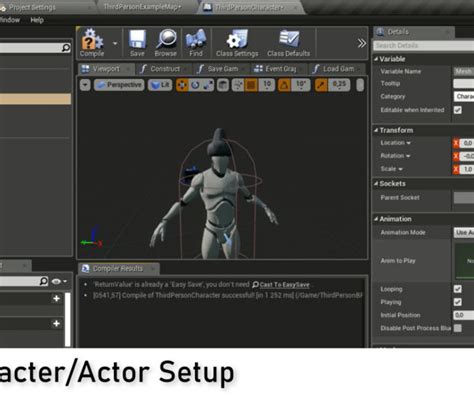Edit the Rotation X value

pyautogui.click(x=464, y=156)
